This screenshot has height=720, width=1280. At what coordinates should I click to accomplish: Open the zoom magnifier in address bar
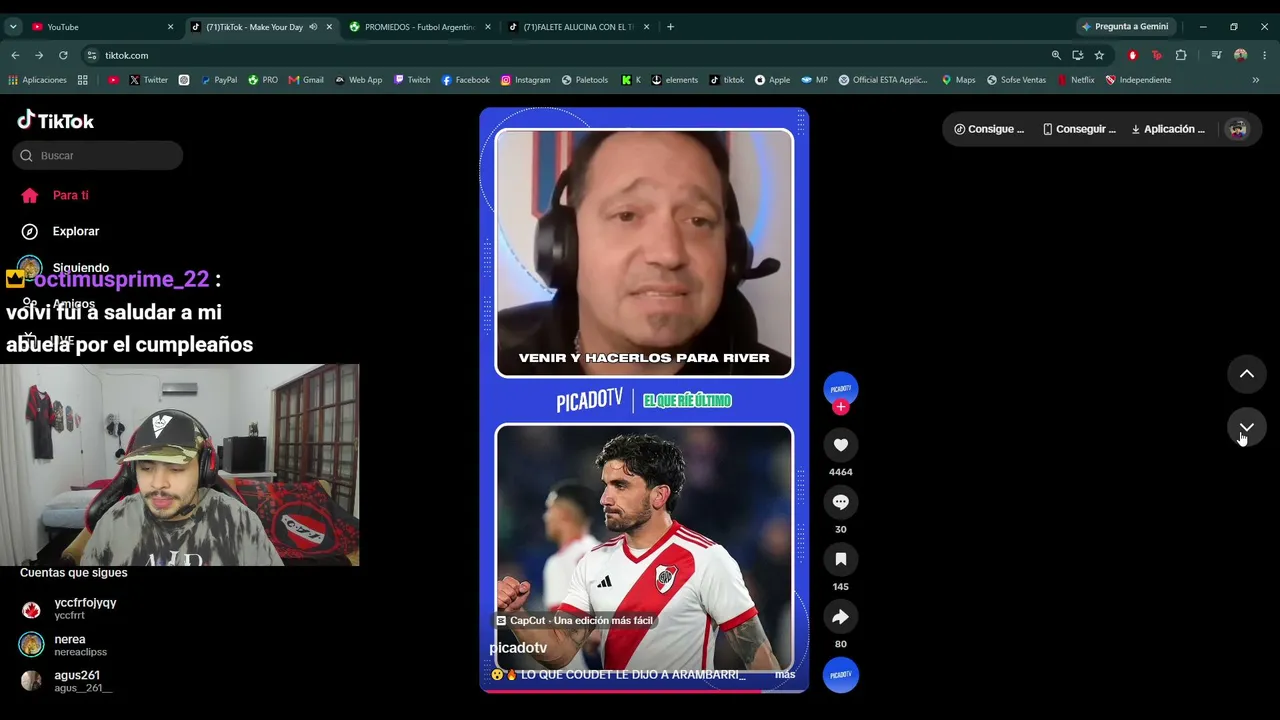[x=1056, y=55]
